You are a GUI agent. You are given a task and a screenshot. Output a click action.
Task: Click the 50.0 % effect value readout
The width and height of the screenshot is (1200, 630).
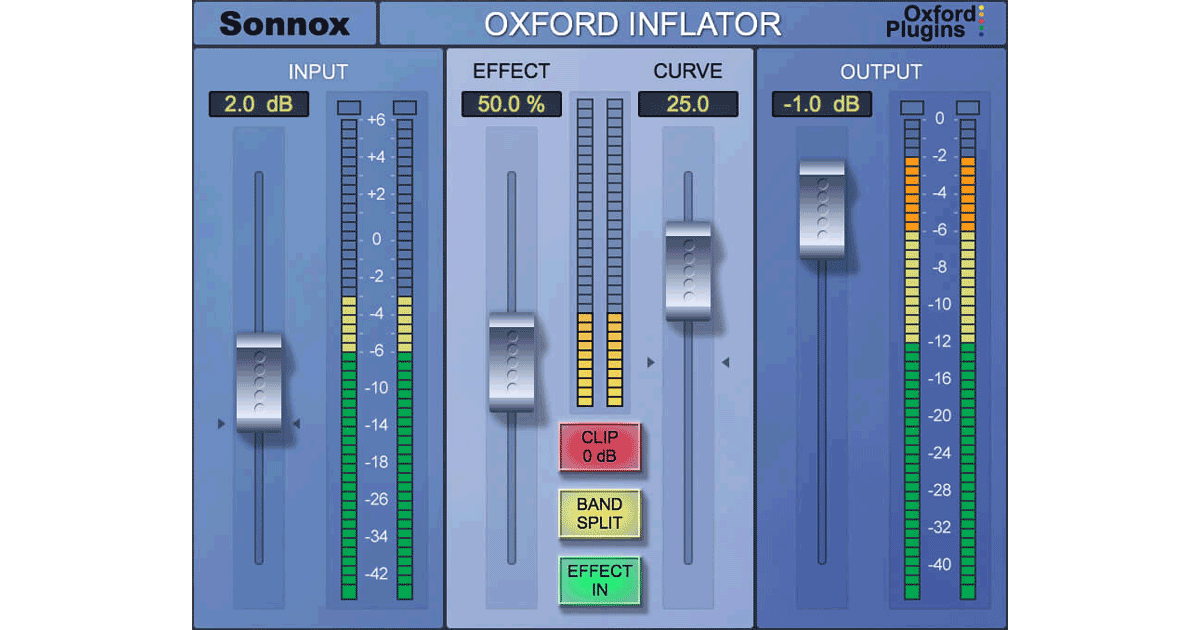pyautogui.click(x=512, y=104)
